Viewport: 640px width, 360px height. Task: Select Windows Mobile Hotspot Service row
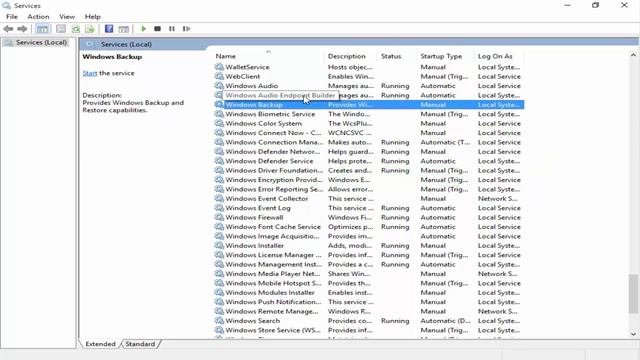[369, 283]
